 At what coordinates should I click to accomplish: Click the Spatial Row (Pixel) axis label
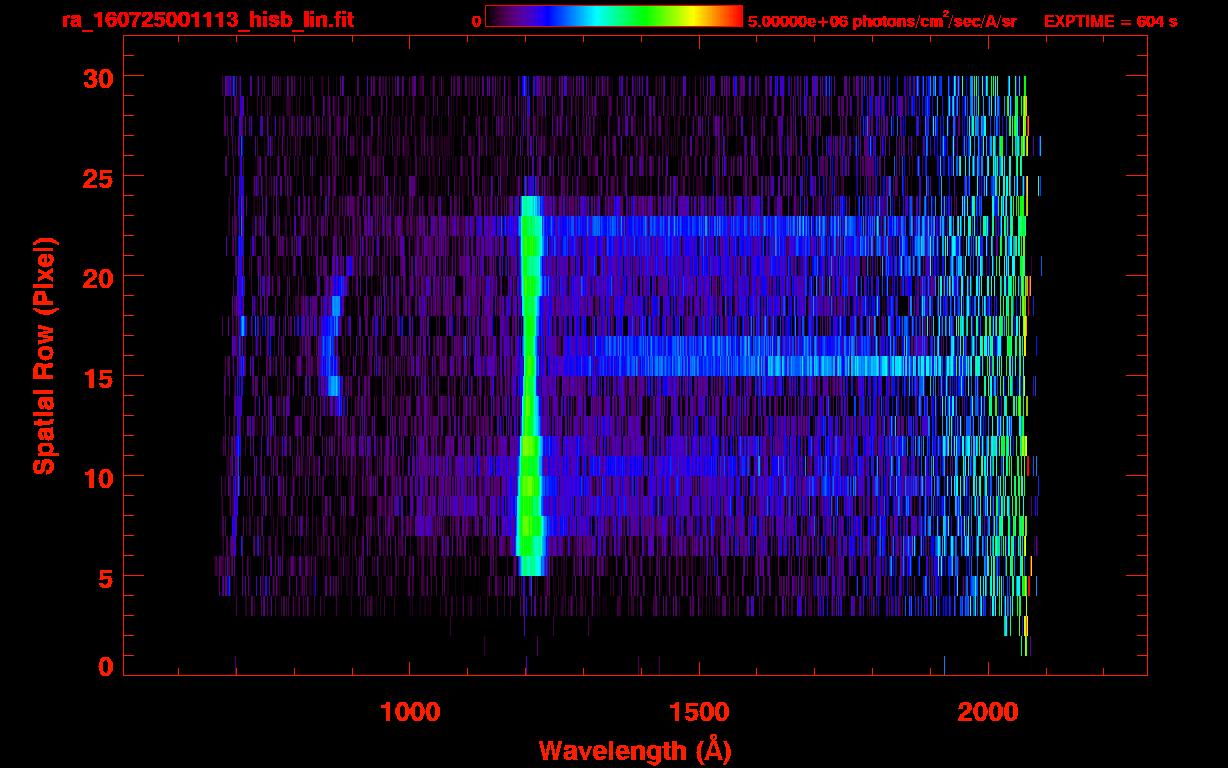[x=45, y=355]
